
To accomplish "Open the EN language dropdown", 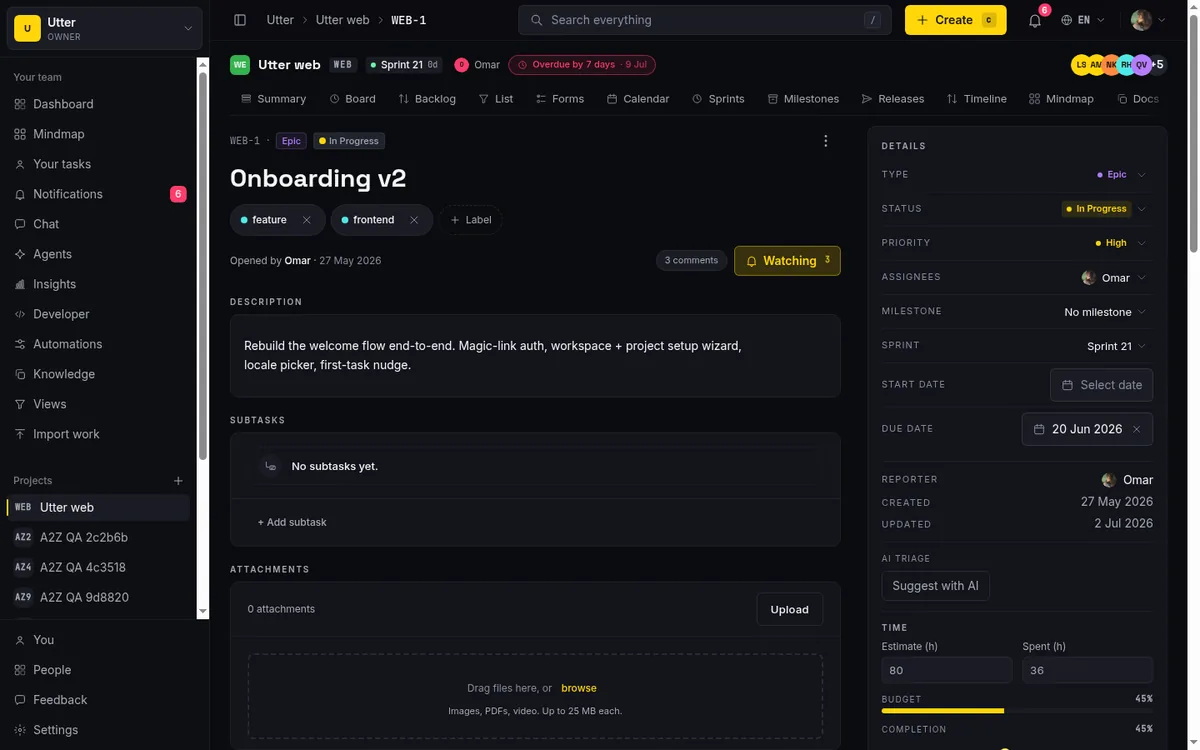I will point(1084,20).
